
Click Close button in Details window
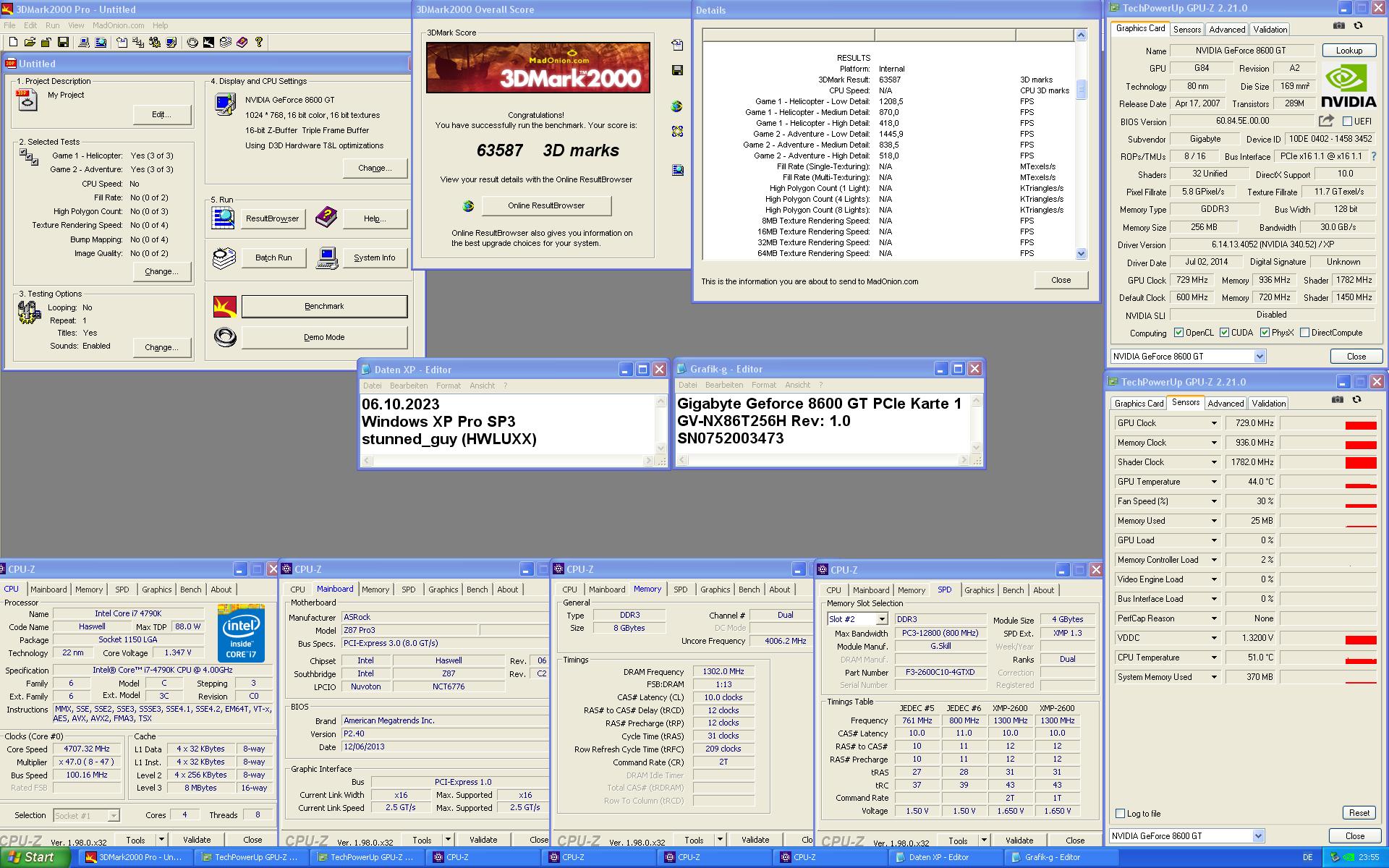coord(1061,280)
